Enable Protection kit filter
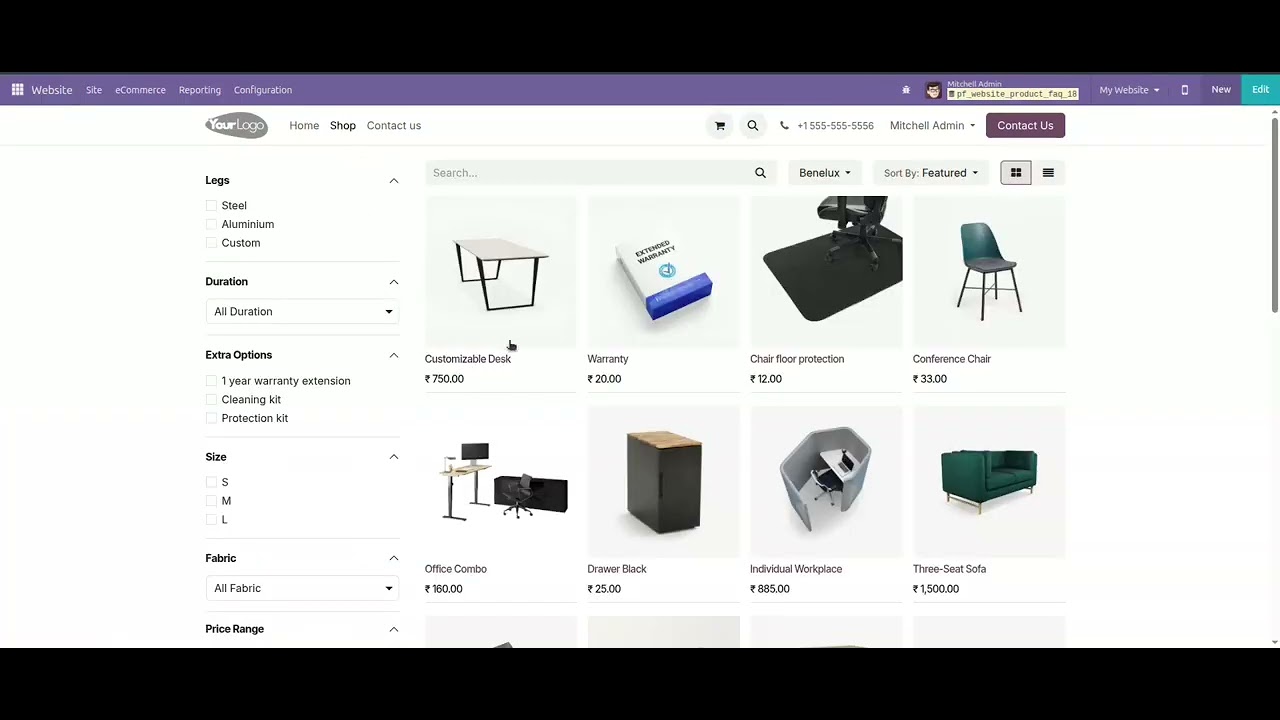Screen dimensions: 1280x720 click(x=211, y=419)
